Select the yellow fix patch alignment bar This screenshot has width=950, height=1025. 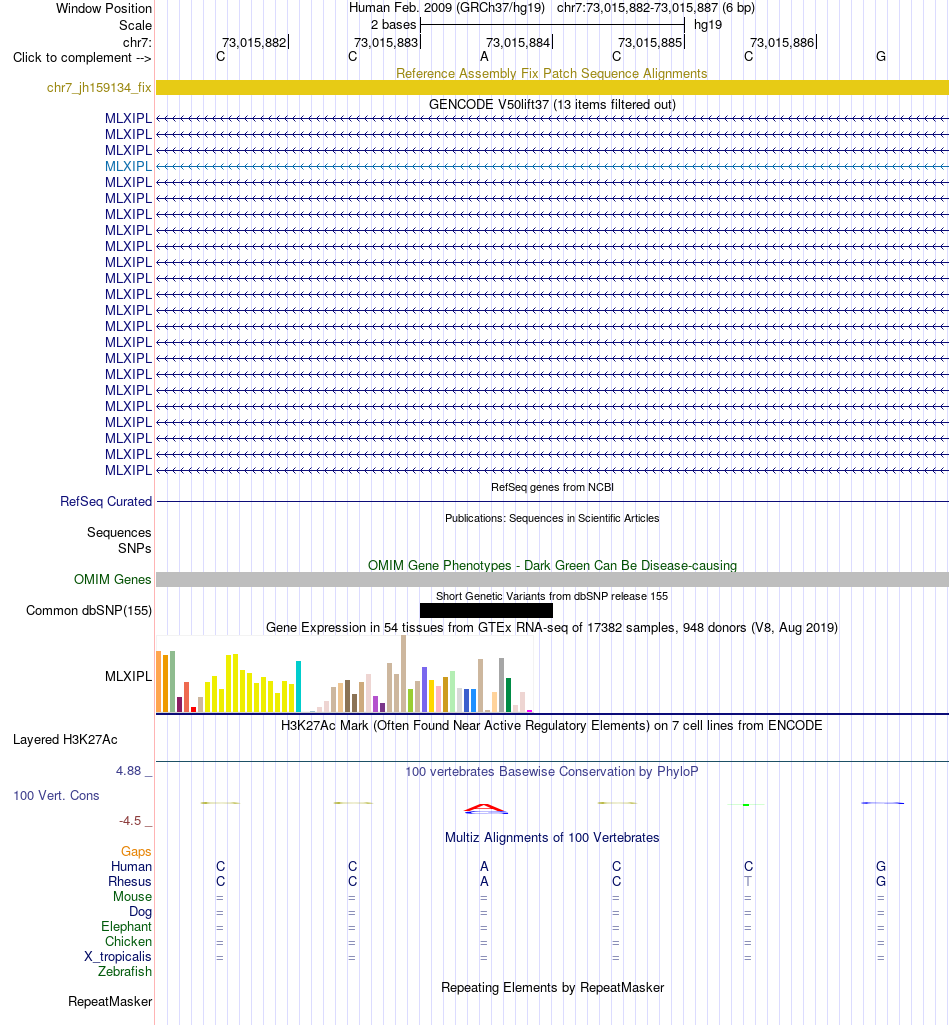(x=552, y=88)
